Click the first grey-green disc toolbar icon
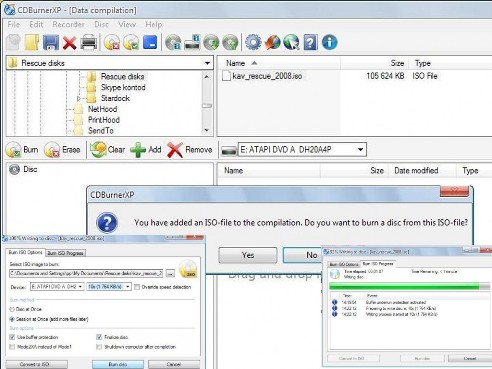Viewport: 492px width, 369px height. (x=211, y=43)
